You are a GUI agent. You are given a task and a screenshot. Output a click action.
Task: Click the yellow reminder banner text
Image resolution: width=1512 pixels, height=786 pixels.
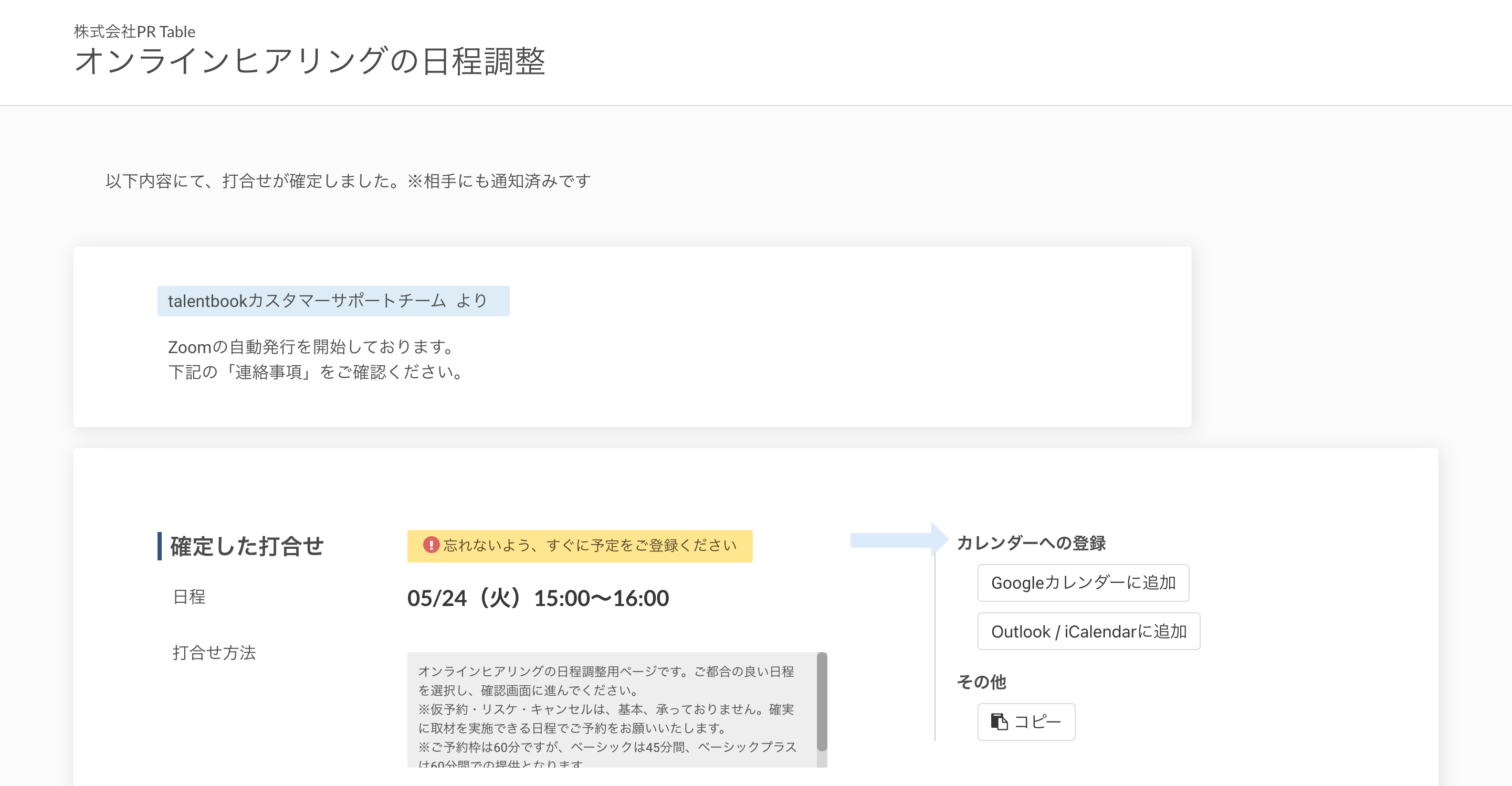pos(589,546)
